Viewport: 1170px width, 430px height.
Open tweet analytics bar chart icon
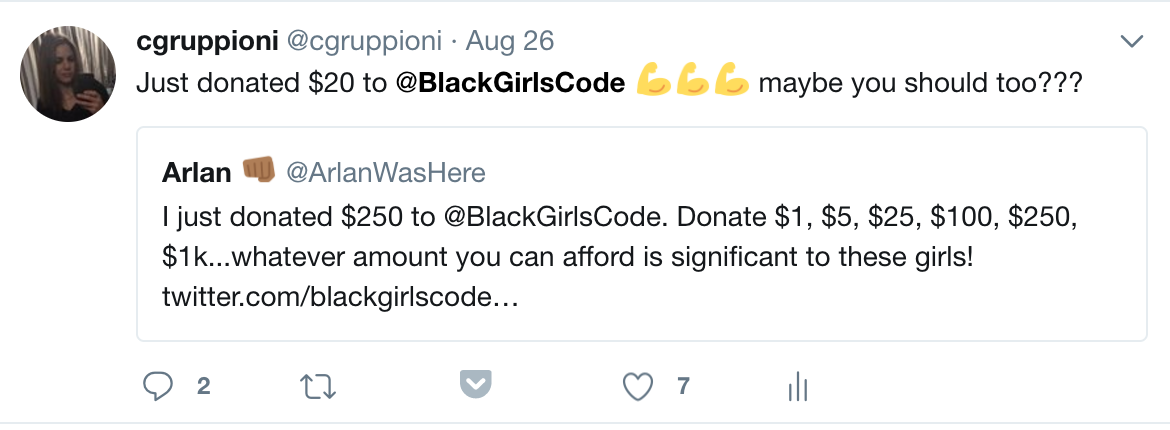[798, 387]
